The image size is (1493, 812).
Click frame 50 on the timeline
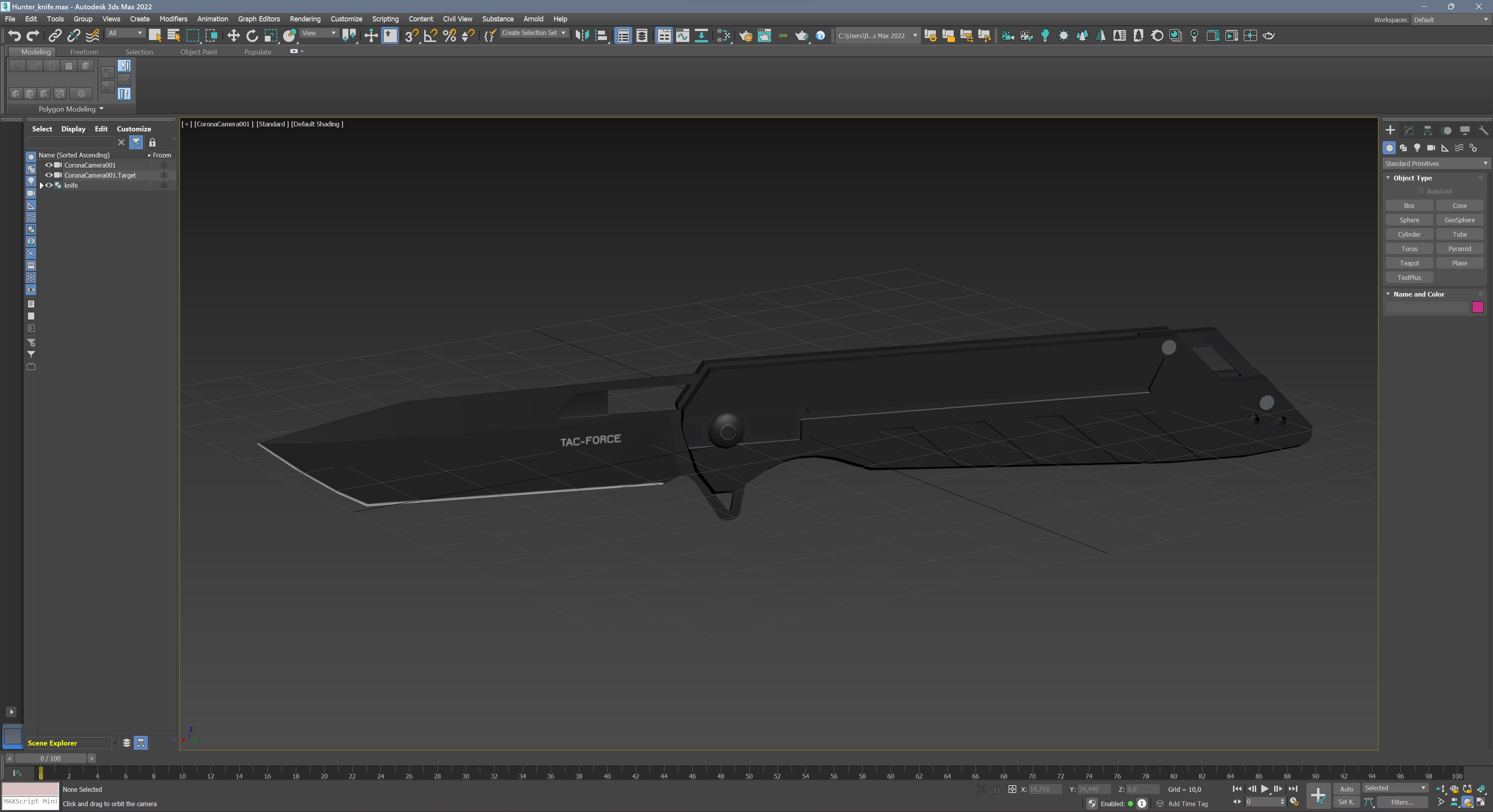point(749,775)
